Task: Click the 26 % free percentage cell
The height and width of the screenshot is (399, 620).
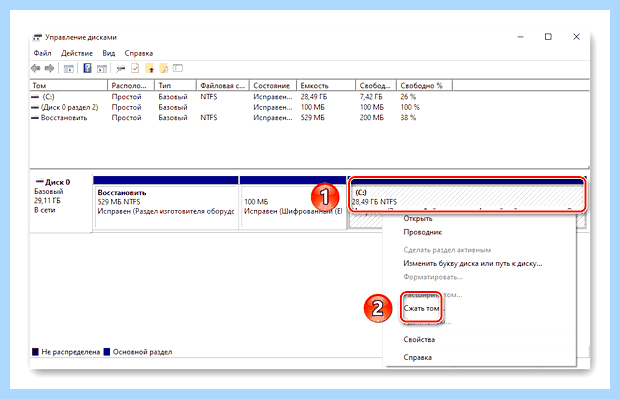Action: click(x=408, y=97)
